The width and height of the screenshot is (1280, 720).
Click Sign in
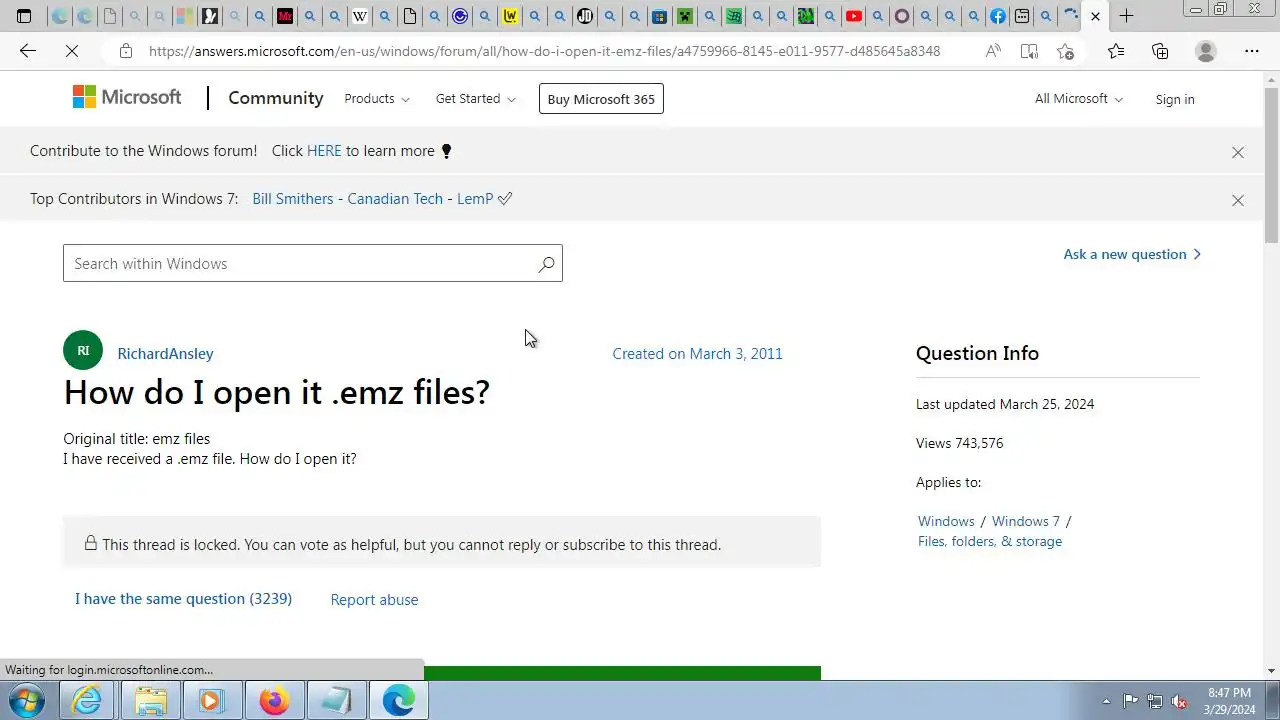(x=1175, y=99)
